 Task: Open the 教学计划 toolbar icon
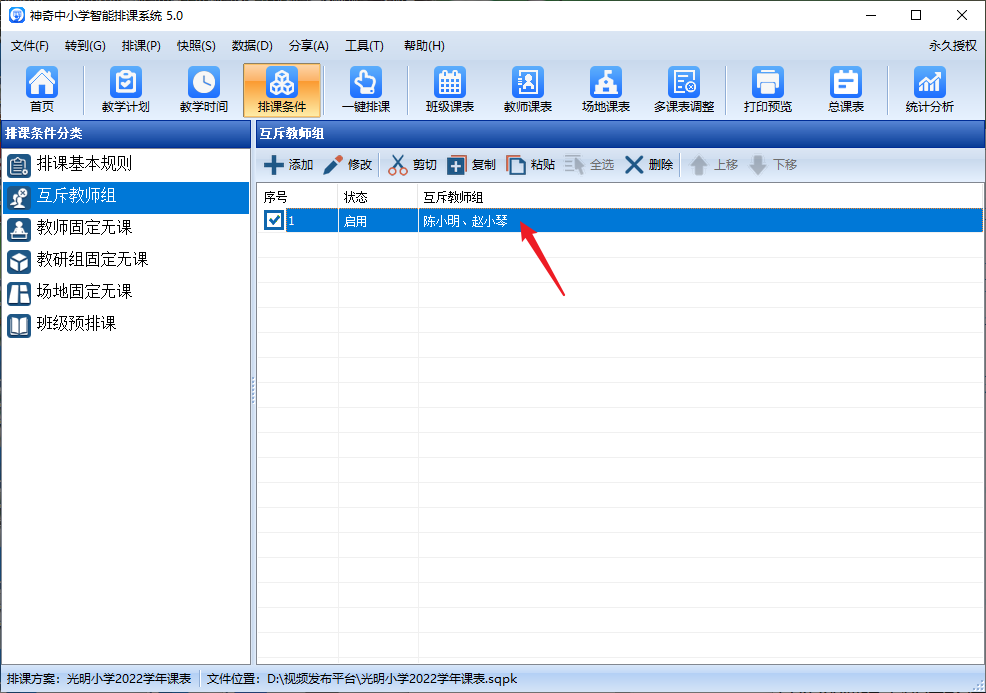(x=125, y=89)
